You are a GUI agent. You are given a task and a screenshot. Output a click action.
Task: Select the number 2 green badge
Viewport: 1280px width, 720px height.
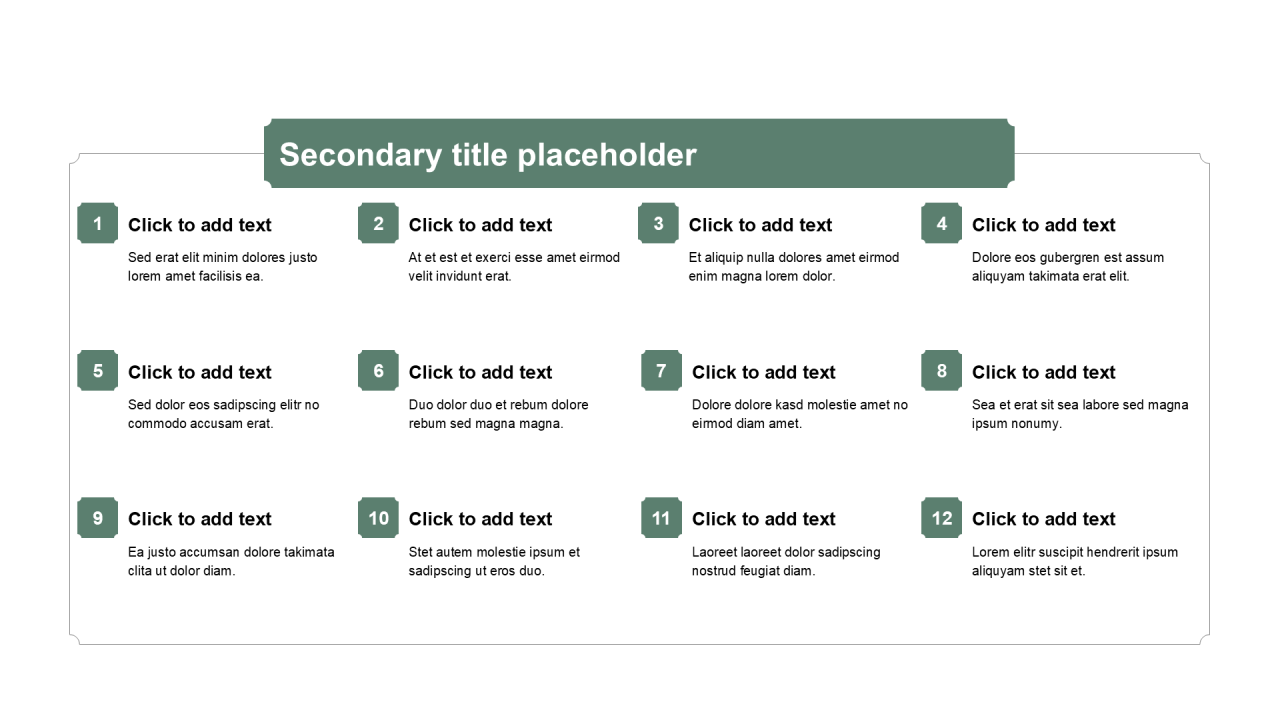(x=378, y=223)
